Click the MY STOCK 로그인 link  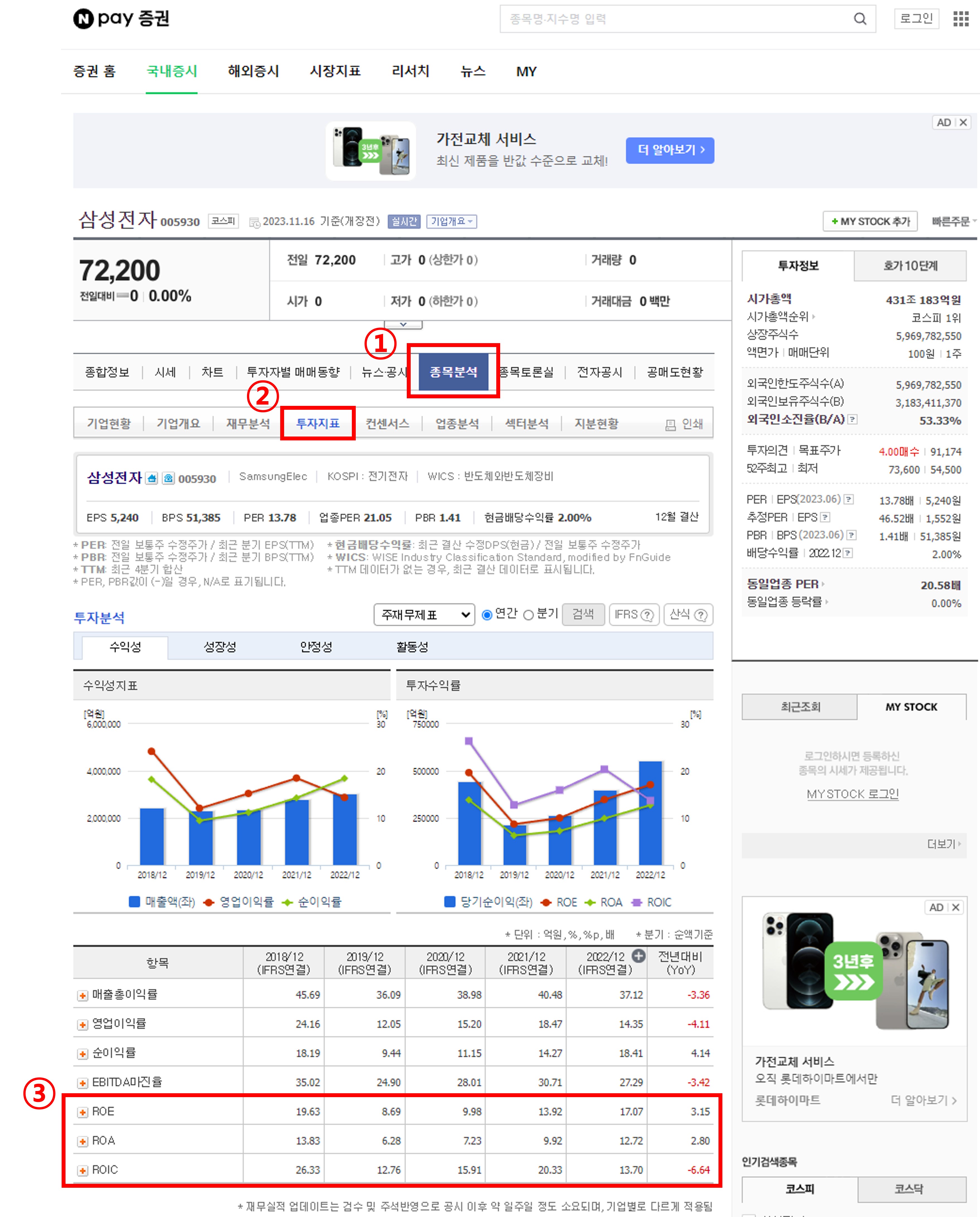pos(852,794)
